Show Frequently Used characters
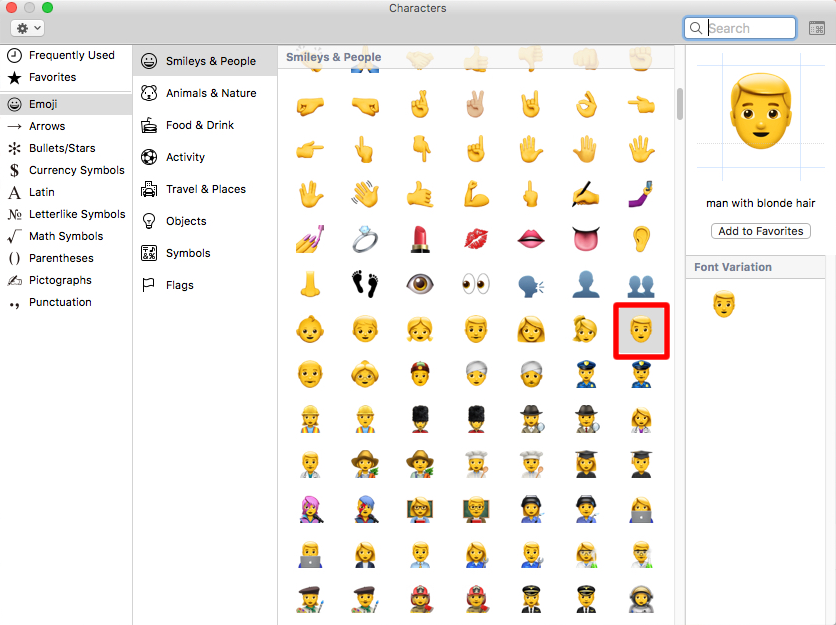This screenshot has width=836, height=625. [66, 55]
